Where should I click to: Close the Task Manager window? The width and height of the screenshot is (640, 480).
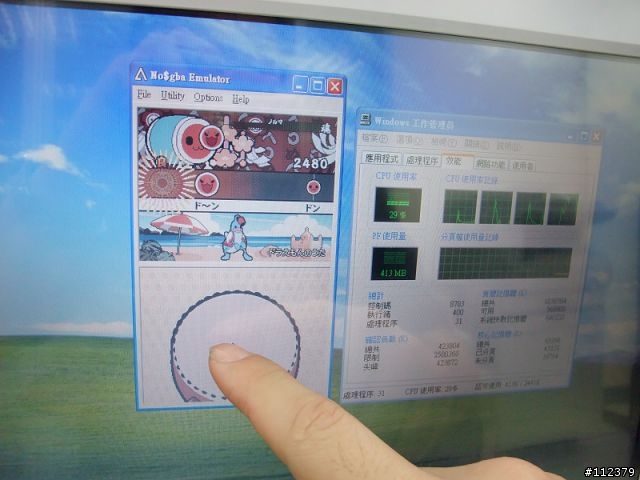pos(596,137)
